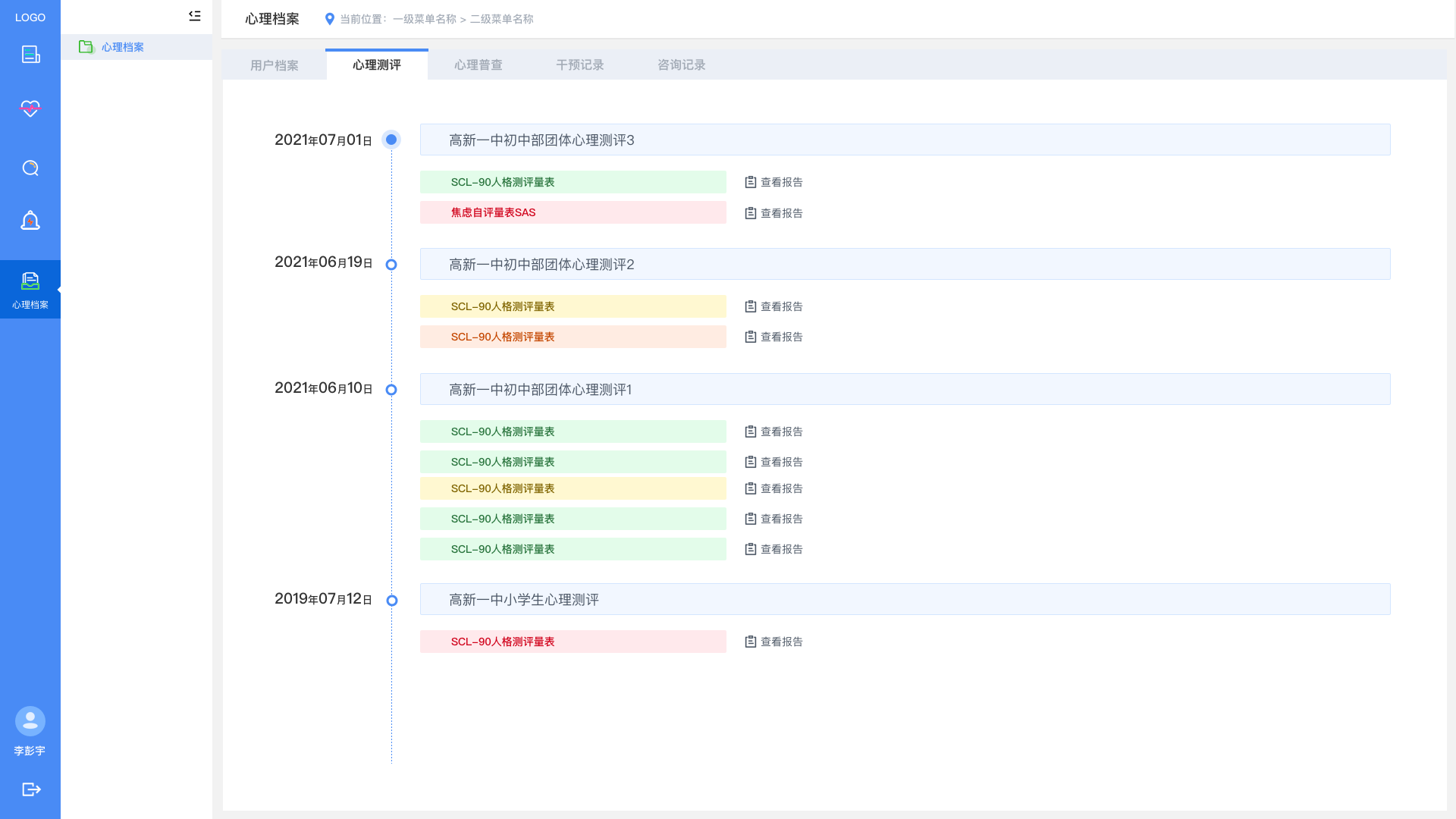1456x819 pixels.
Task: Click the logout icon at sidebar bottom
Action: [x=31, y=789]
